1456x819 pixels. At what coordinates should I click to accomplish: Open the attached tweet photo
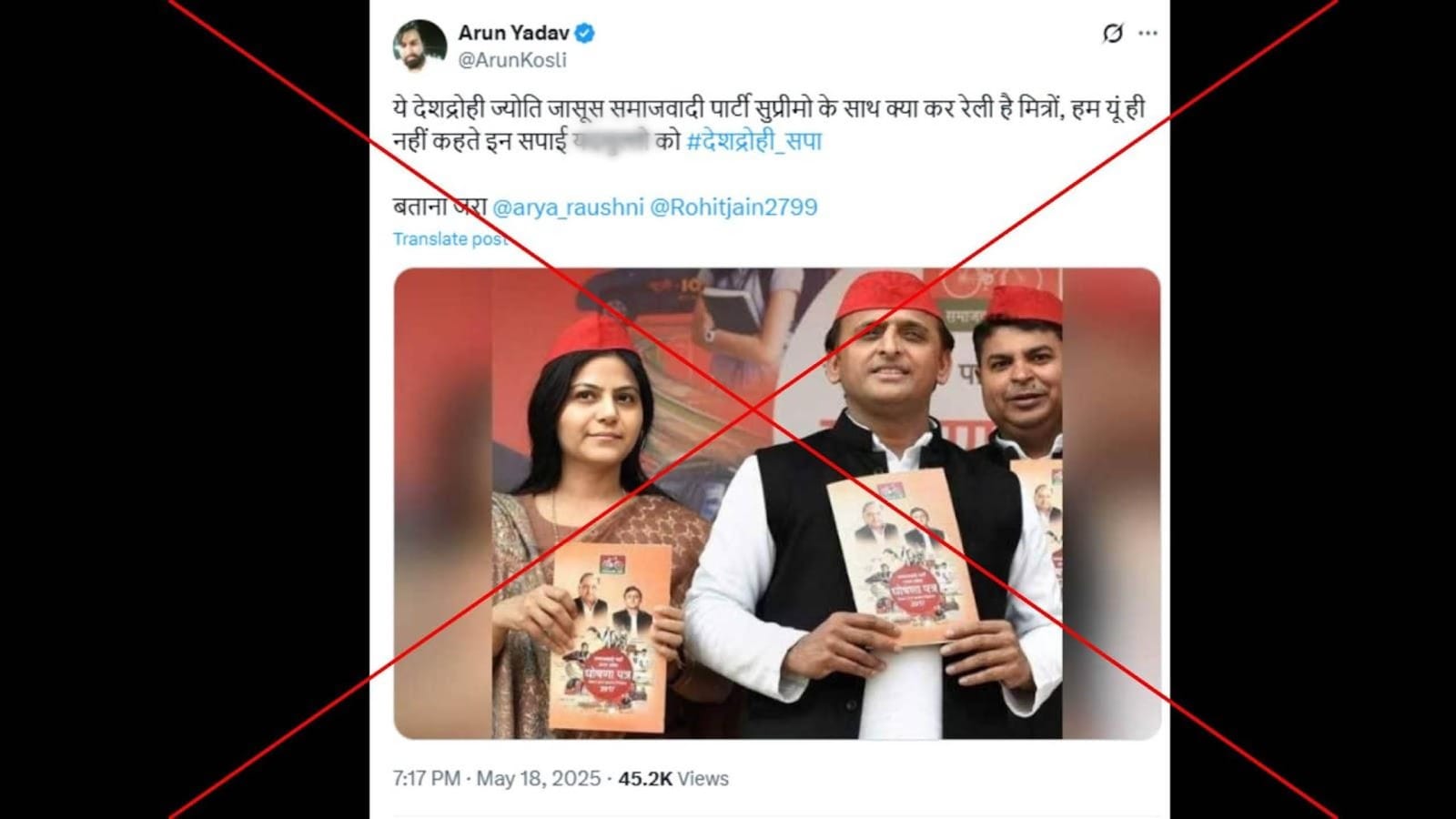pyautogui.click(x=777, y=503)
